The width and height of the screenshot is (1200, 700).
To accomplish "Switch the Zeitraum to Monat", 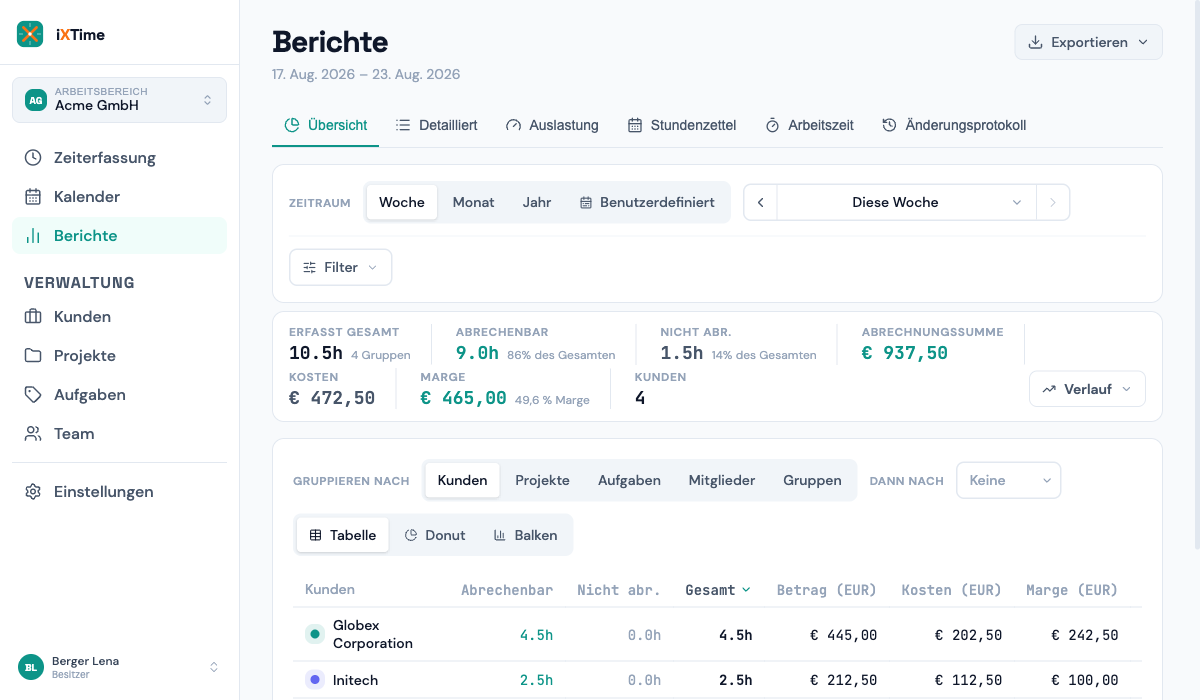I will 473,202.
